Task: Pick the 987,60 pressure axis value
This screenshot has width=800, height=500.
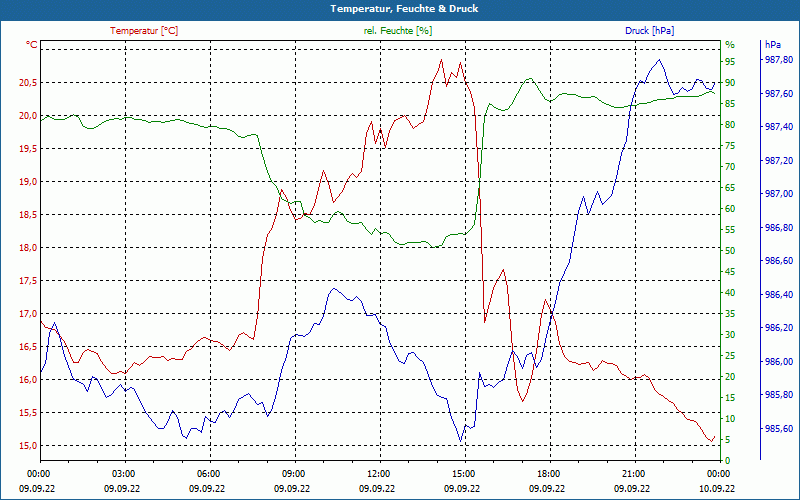Action: pyautogui.click(x=780, y=93)
